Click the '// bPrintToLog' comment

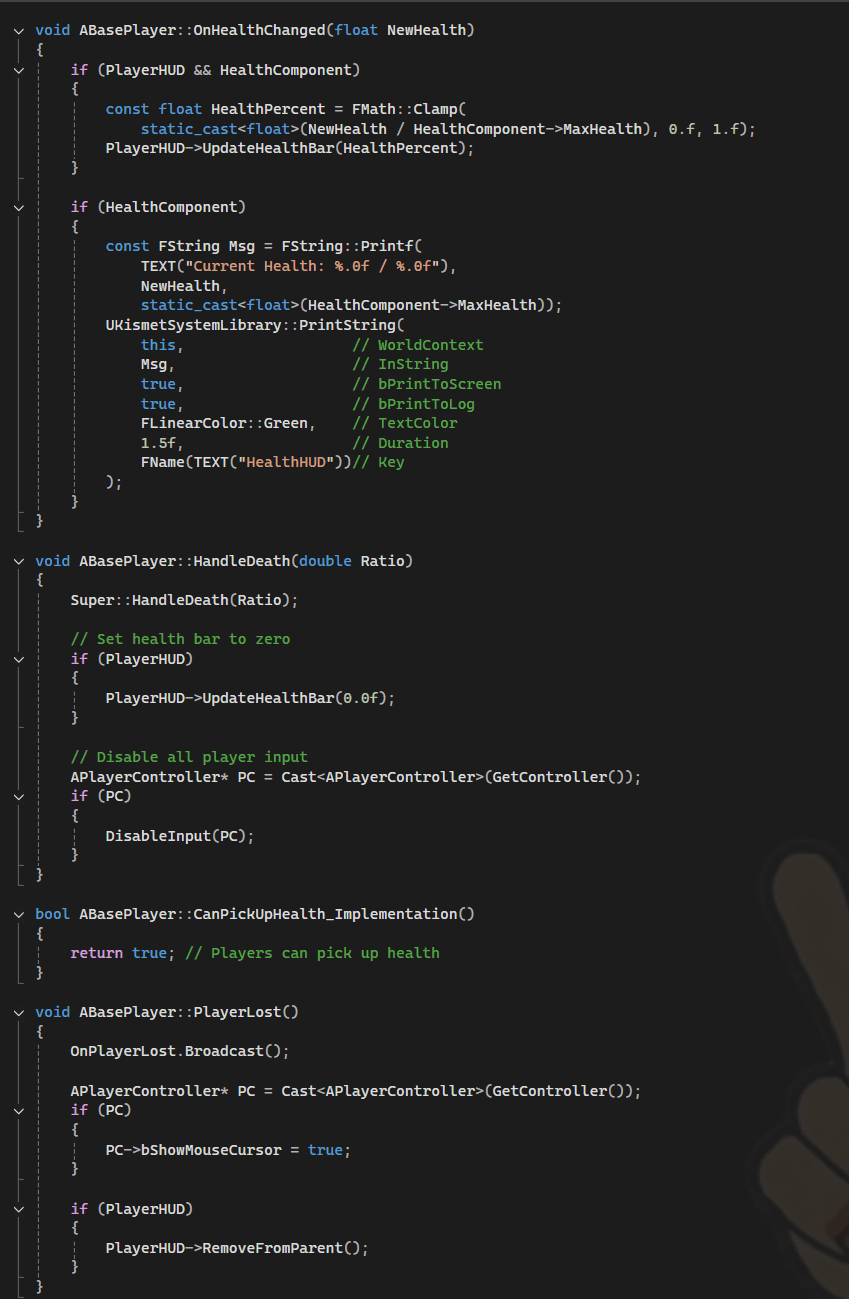(x=414, y=404)
